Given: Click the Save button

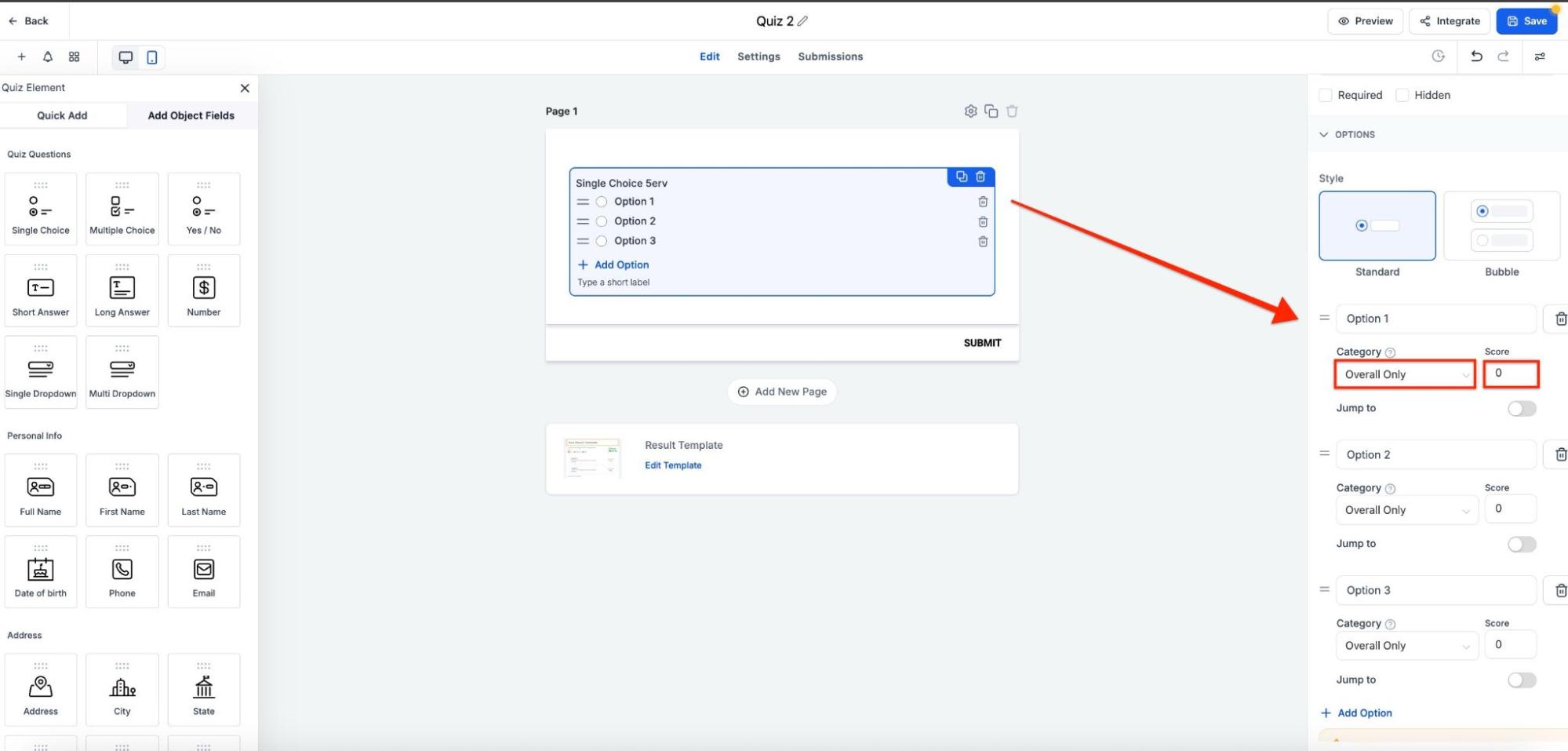Looking at the screenshot, I should tap(1526, 21).
